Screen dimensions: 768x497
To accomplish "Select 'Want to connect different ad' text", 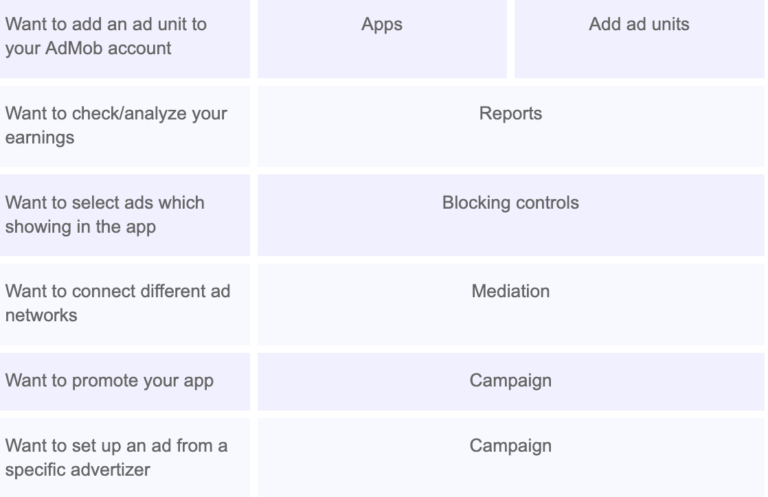I will coord(117,291).
